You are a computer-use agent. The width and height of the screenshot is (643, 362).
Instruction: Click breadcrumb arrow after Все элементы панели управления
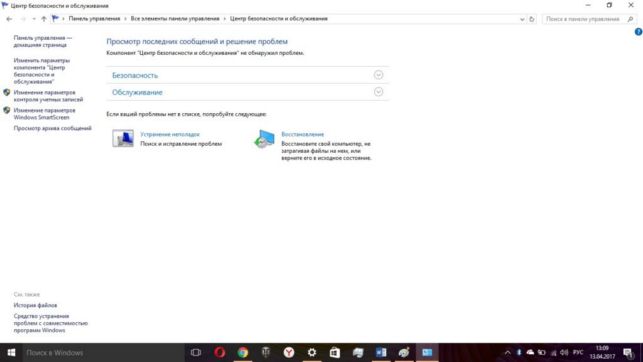[x=225, y=19]
